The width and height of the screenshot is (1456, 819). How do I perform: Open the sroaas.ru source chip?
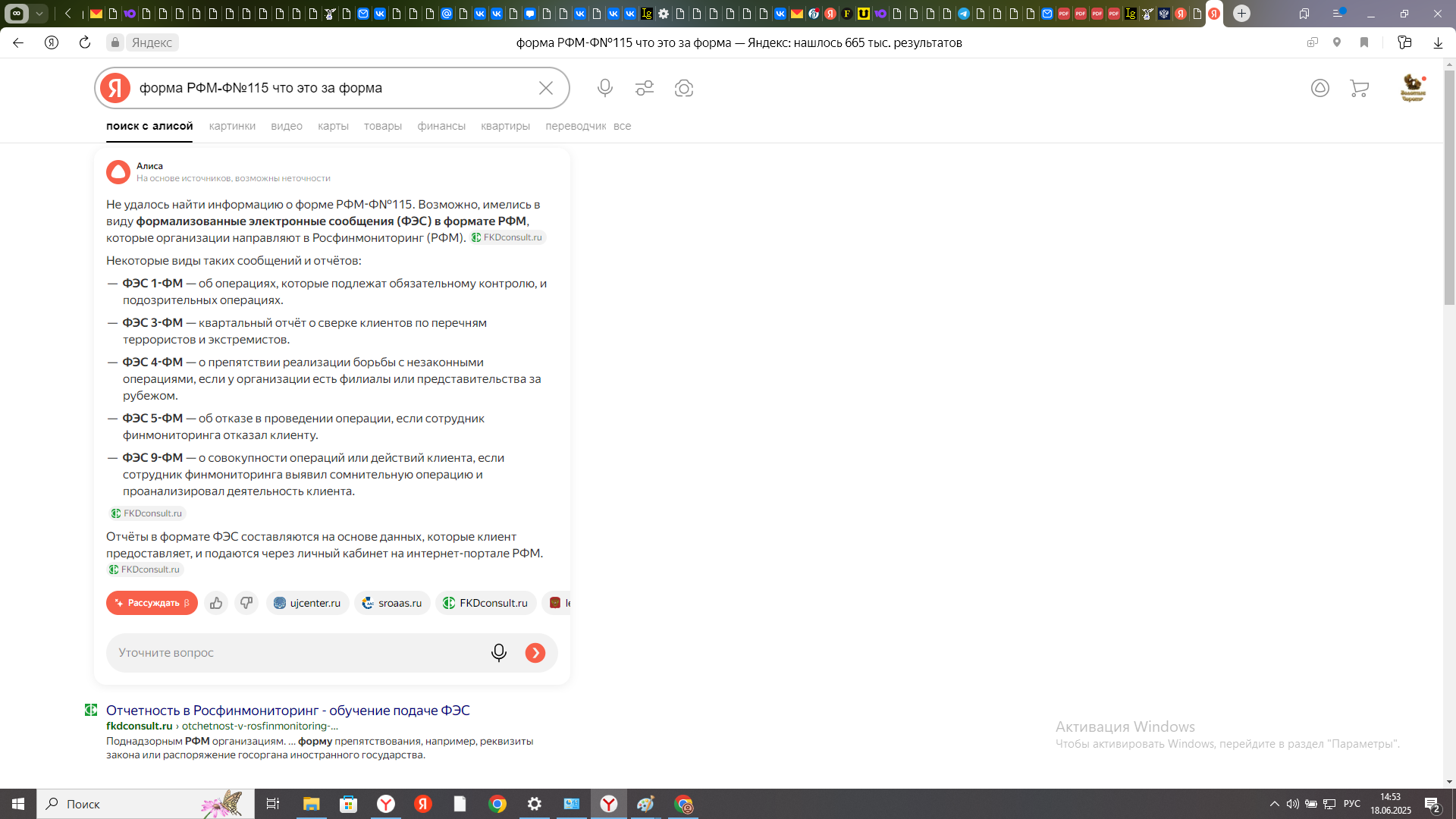392,603
